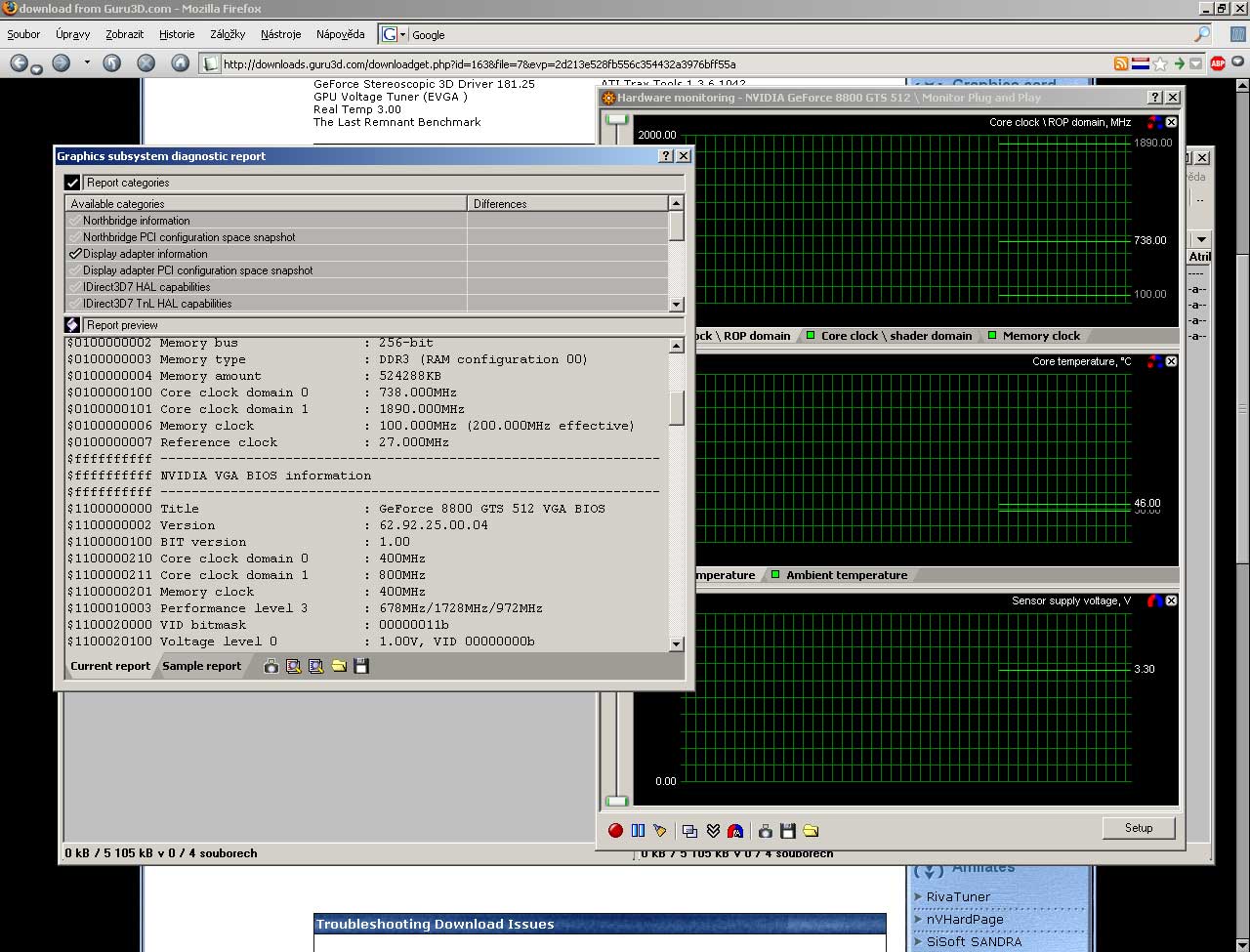Screen dimensions: 1250x952
Task: Reload page with Firefox refresh button
Action: (x=112, y=63)
